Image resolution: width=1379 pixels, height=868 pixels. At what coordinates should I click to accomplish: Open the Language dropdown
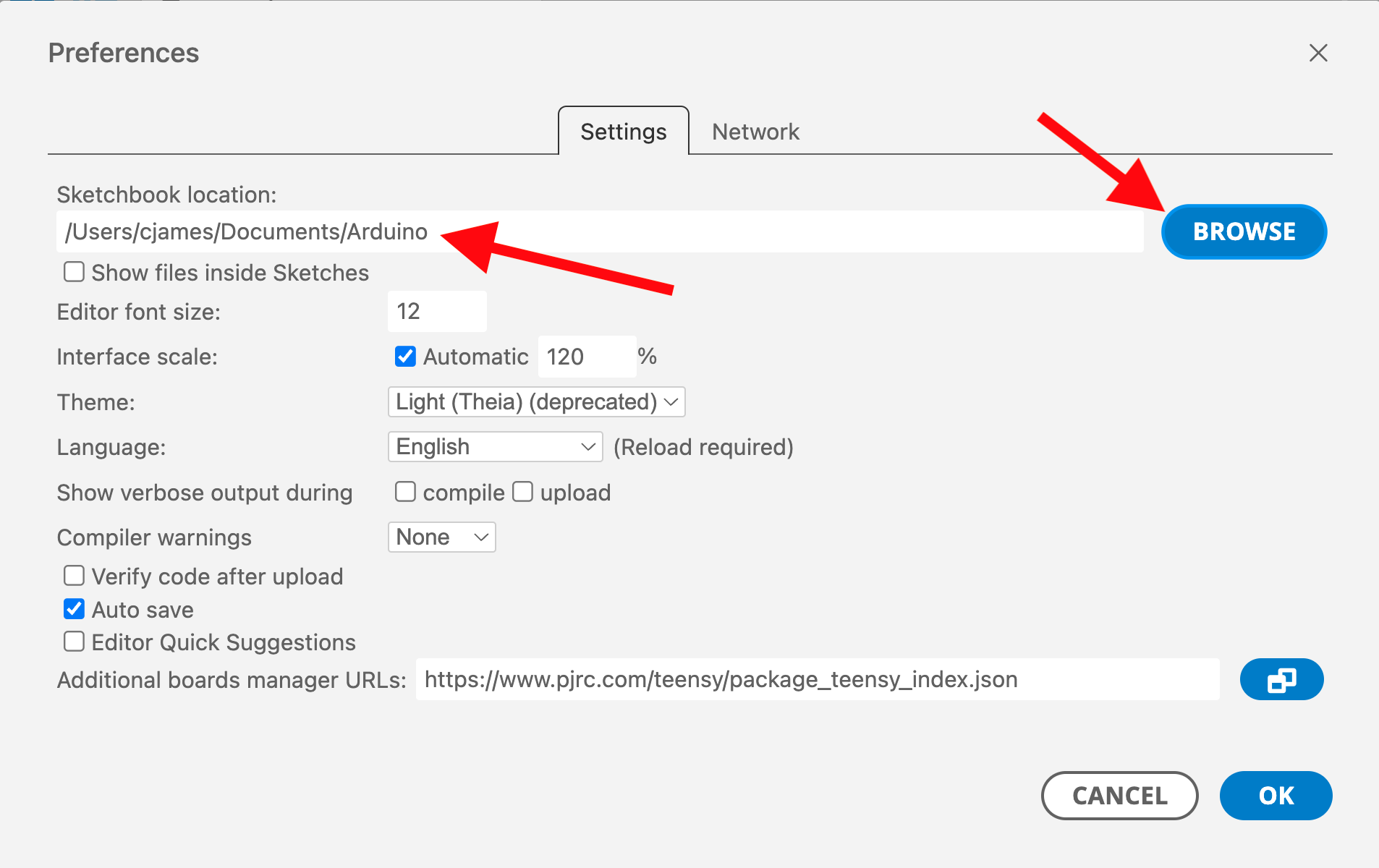(x=495, y=447)
